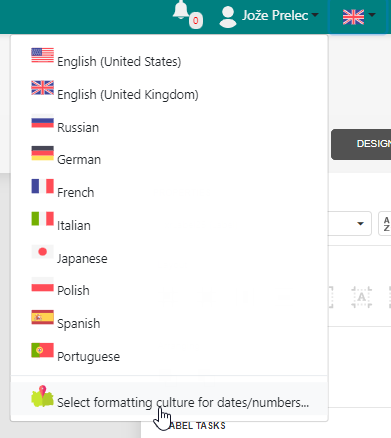Image resolution: width=391 pixels, height=438 pixels.
Task: Click the dashed text box A icon
Action: [x=361, y=297]
